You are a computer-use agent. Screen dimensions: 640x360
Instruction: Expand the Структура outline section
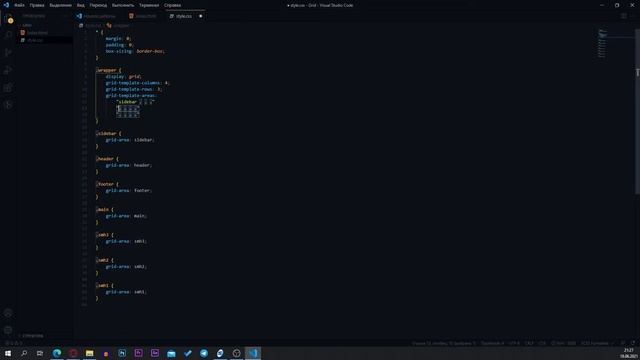pyautogui.click(x=32, y=336)
